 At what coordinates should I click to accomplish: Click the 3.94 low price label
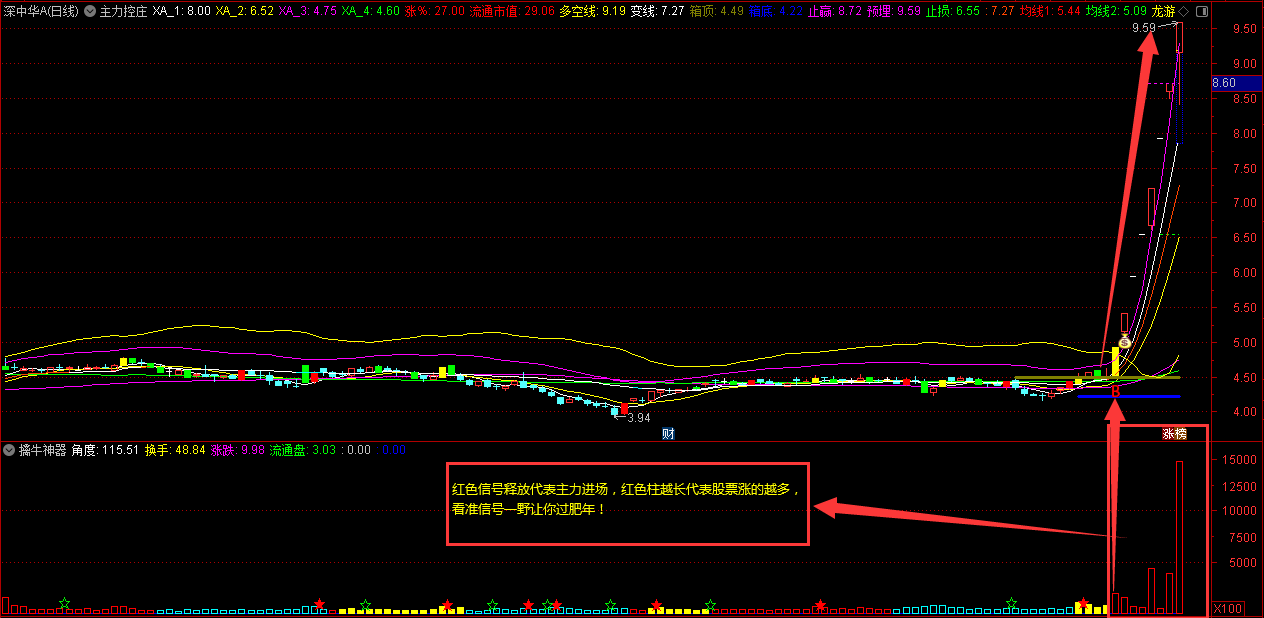click(638, 418)
